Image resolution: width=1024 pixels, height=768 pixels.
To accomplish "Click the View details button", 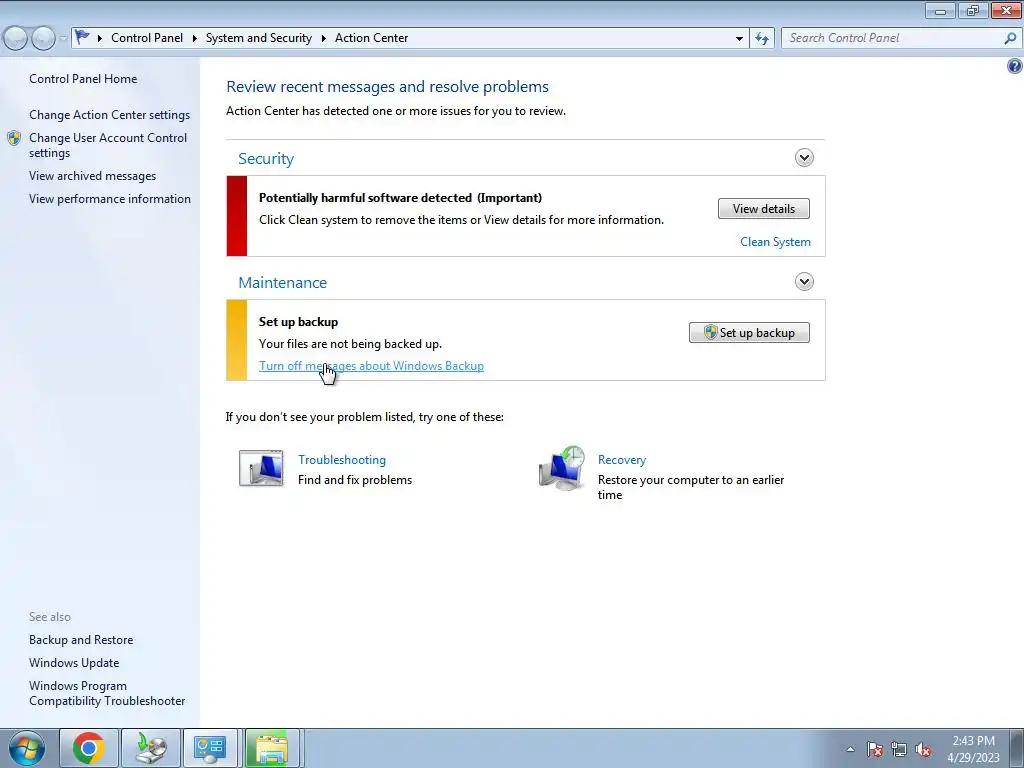I will click(763, 209).
